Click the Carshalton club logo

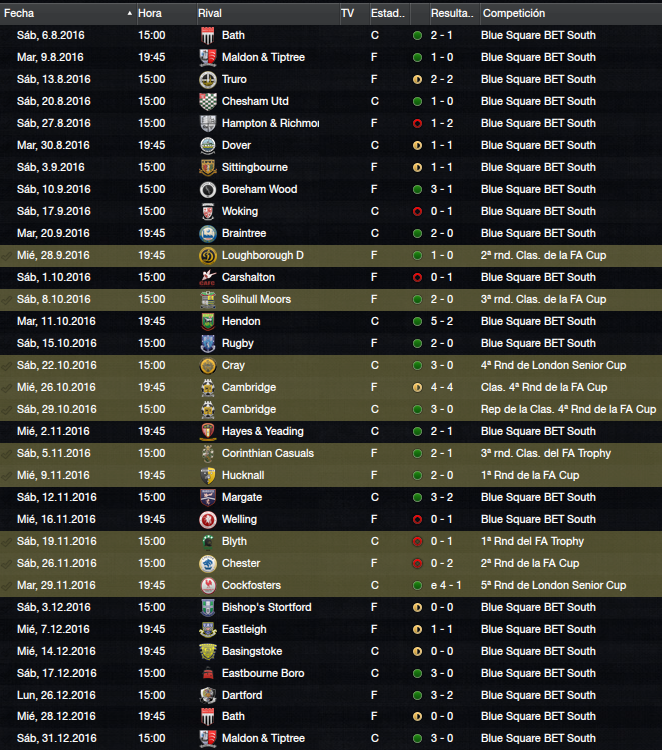(x=208, y=277)
